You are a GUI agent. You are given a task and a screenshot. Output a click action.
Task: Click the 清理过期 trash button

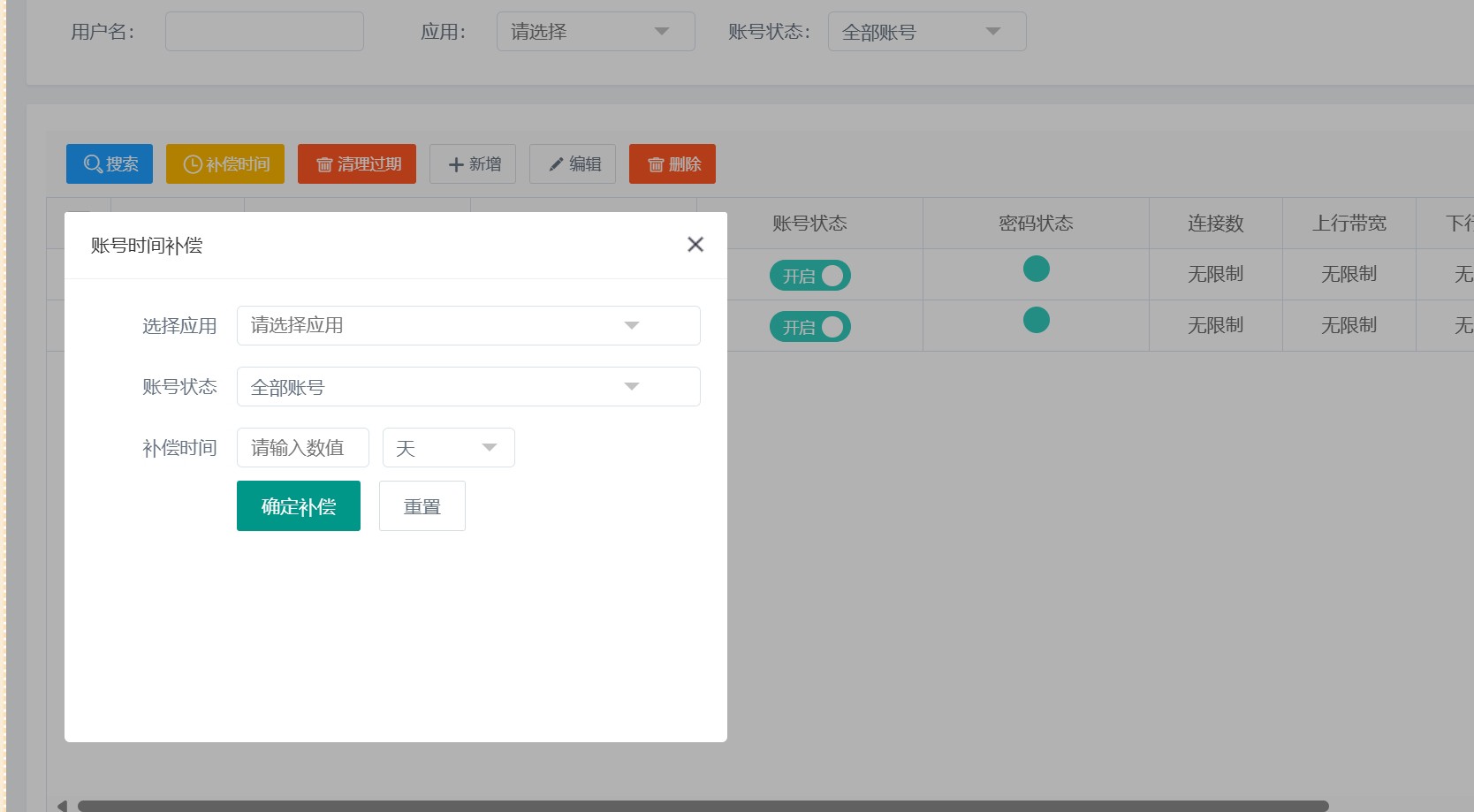click(x=357, y=164)
